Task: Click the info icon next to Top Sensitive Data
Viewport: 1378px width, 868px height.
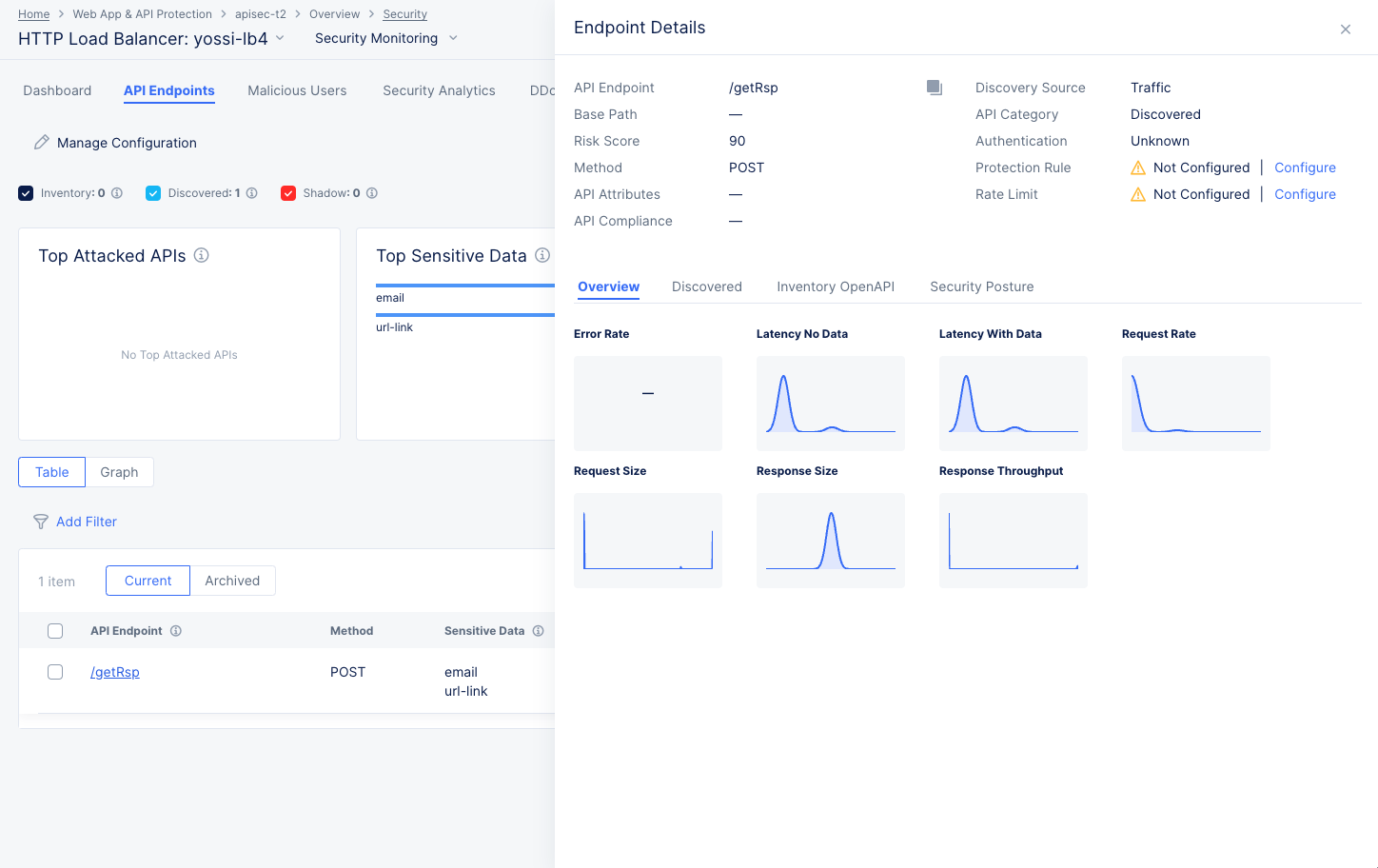Action: (x=542, y=255)
